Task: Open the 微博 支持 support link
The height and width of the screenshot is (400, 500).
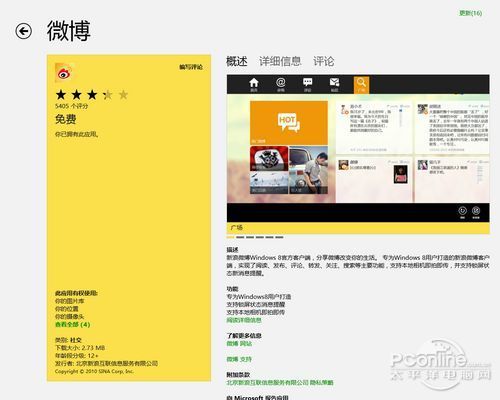Action: [239, 359]
